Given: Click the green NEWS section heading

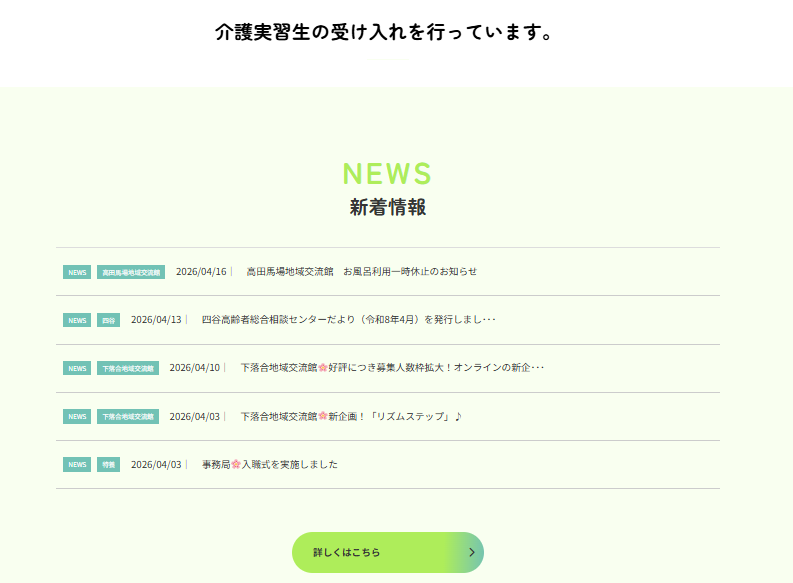Looking at the screenshot, I should pos(387,174).
